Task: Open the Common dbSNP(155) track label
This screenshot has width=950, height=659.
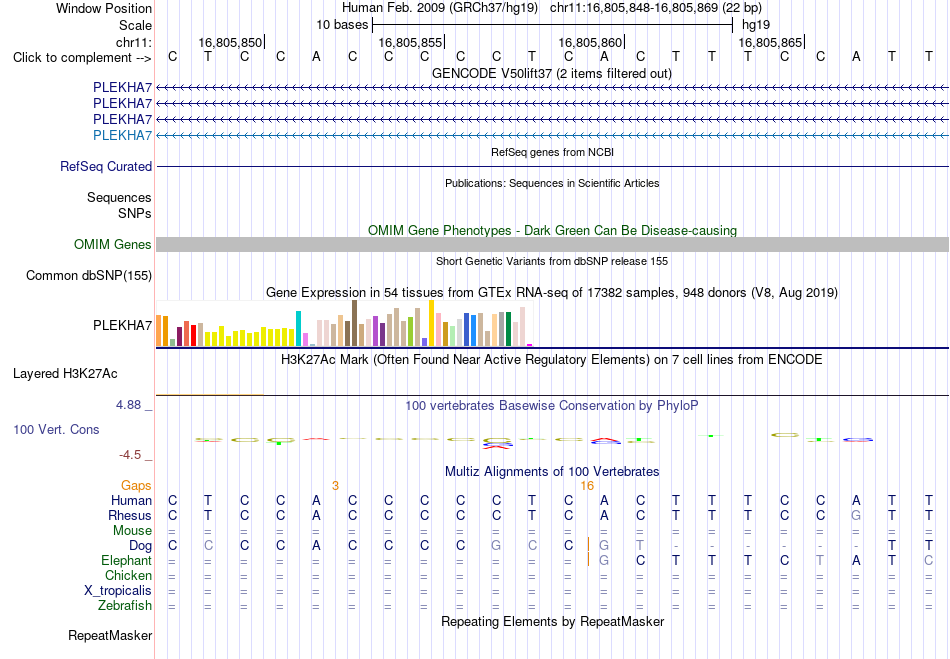Action: tap(89, 276)
